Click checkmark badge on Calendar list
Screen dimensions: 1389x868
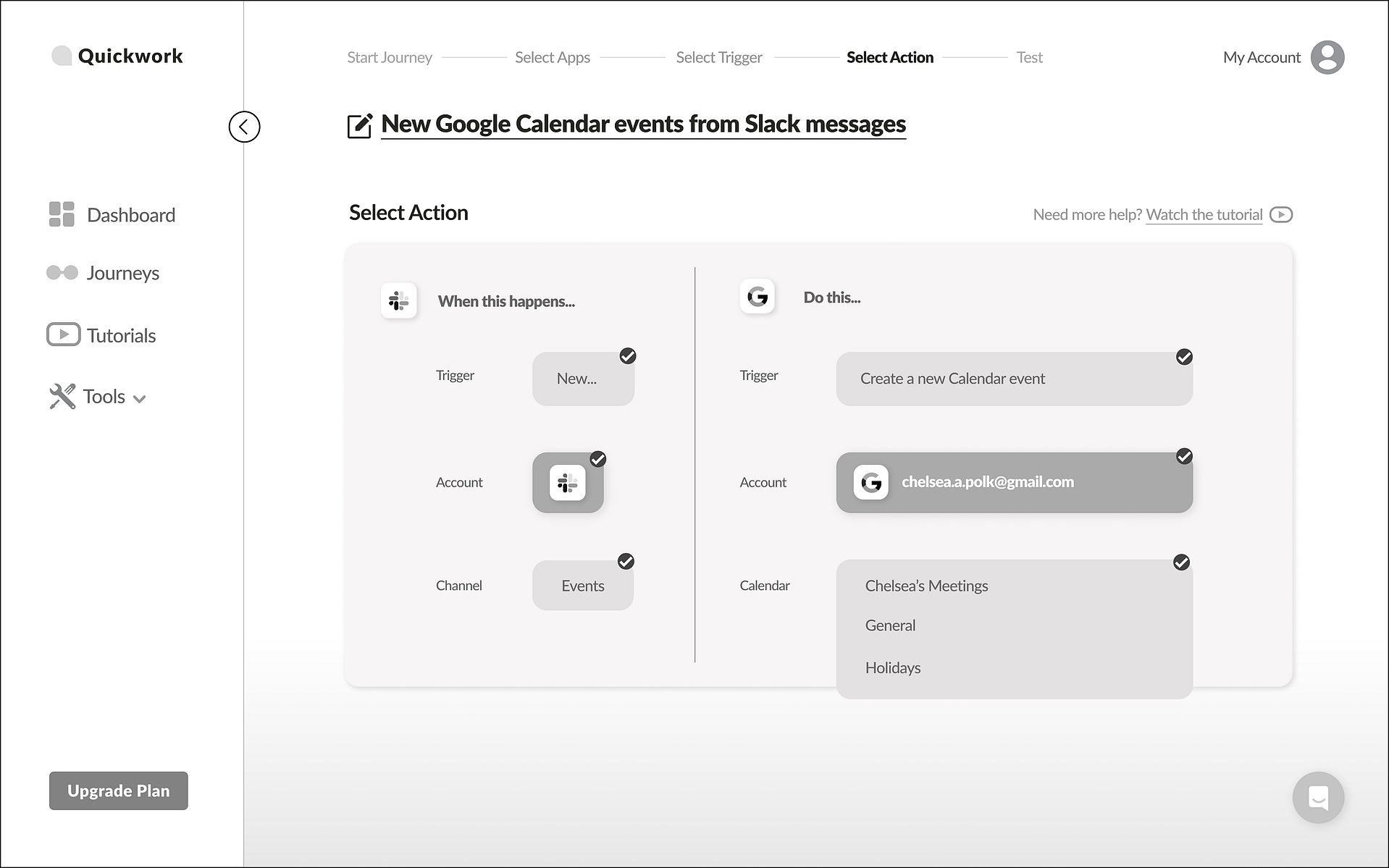coord(1181,562)
